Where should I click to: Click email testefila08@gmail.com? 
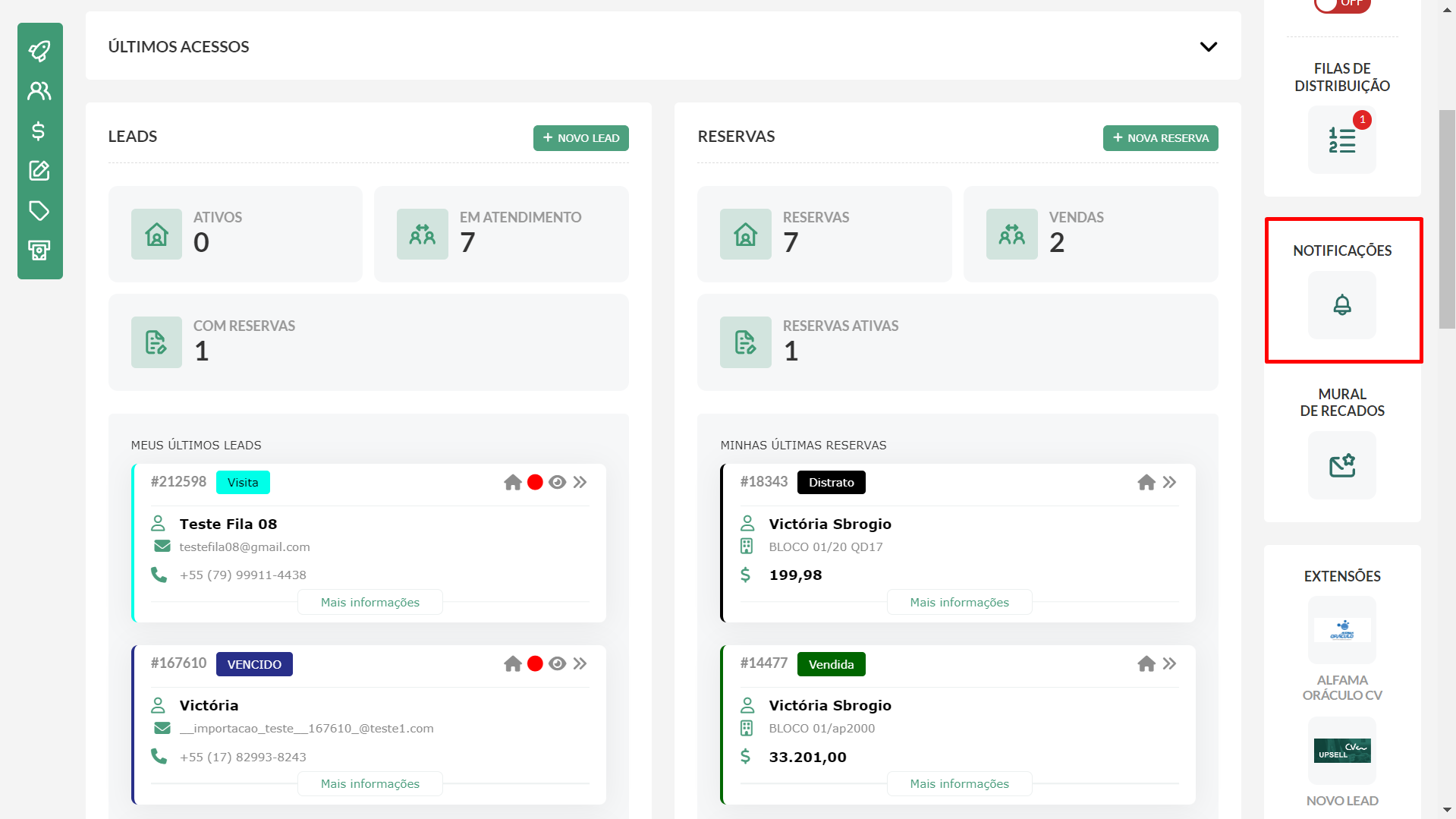point(244,547)
